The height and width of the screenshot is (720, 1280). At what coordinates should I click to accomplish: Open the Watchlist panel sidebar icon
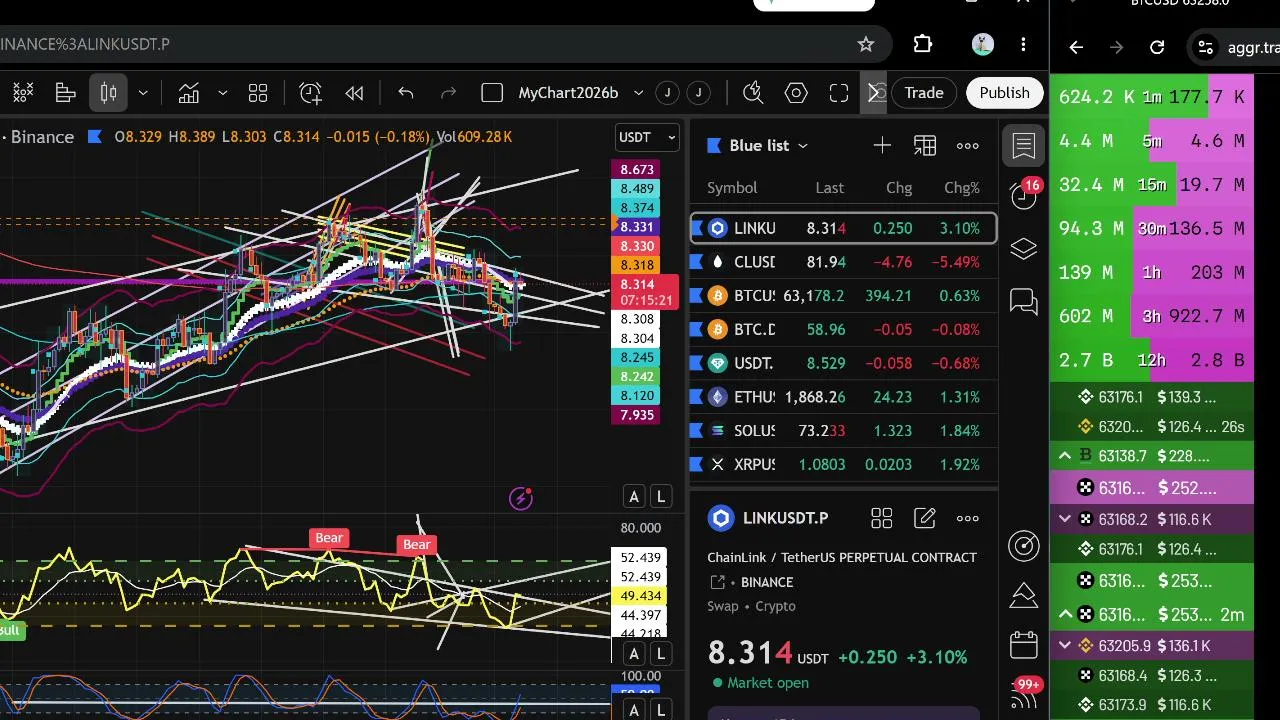point(1024,145)
